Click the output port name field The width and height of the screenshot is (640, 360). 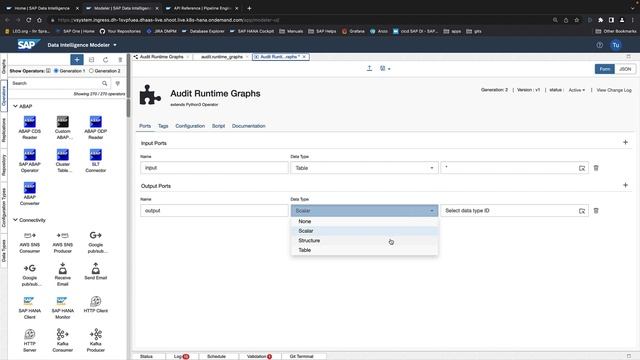pos(214,211)
